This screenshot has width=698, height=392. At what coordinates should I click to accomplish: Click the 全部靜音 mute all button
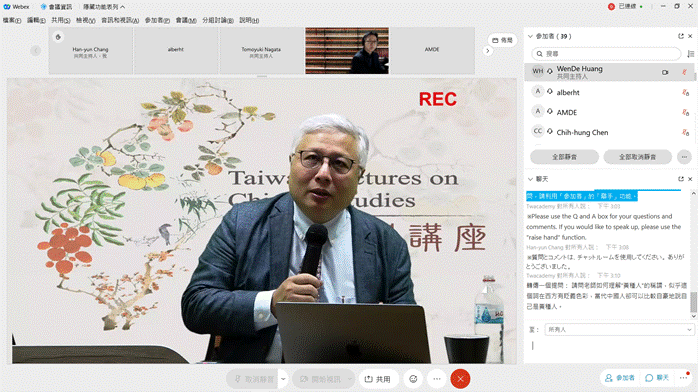(x=564, y=157)
